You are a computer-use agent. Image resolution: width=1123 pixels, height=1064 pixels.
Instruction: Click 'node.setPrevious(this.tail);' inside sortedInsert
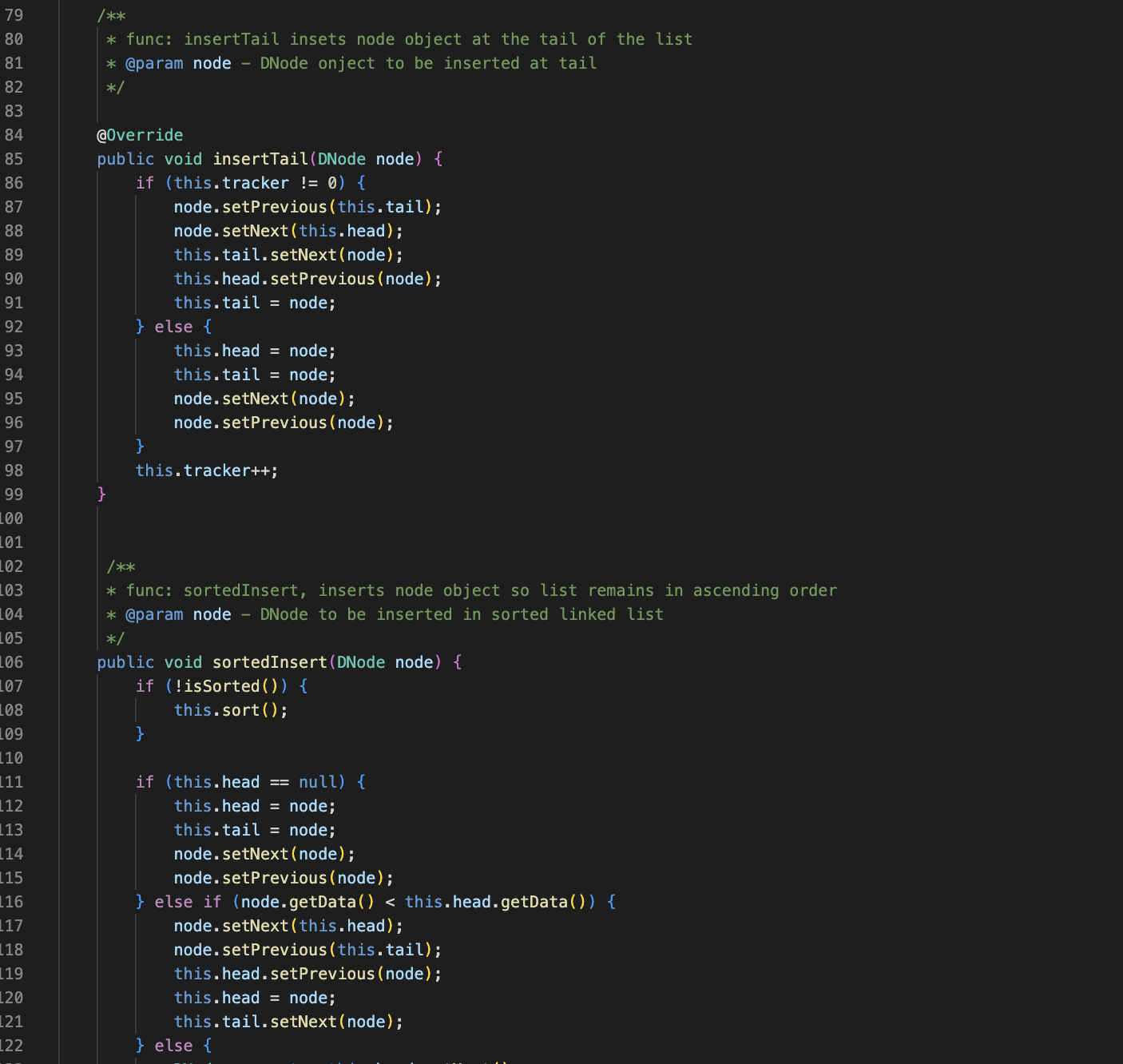308,950
